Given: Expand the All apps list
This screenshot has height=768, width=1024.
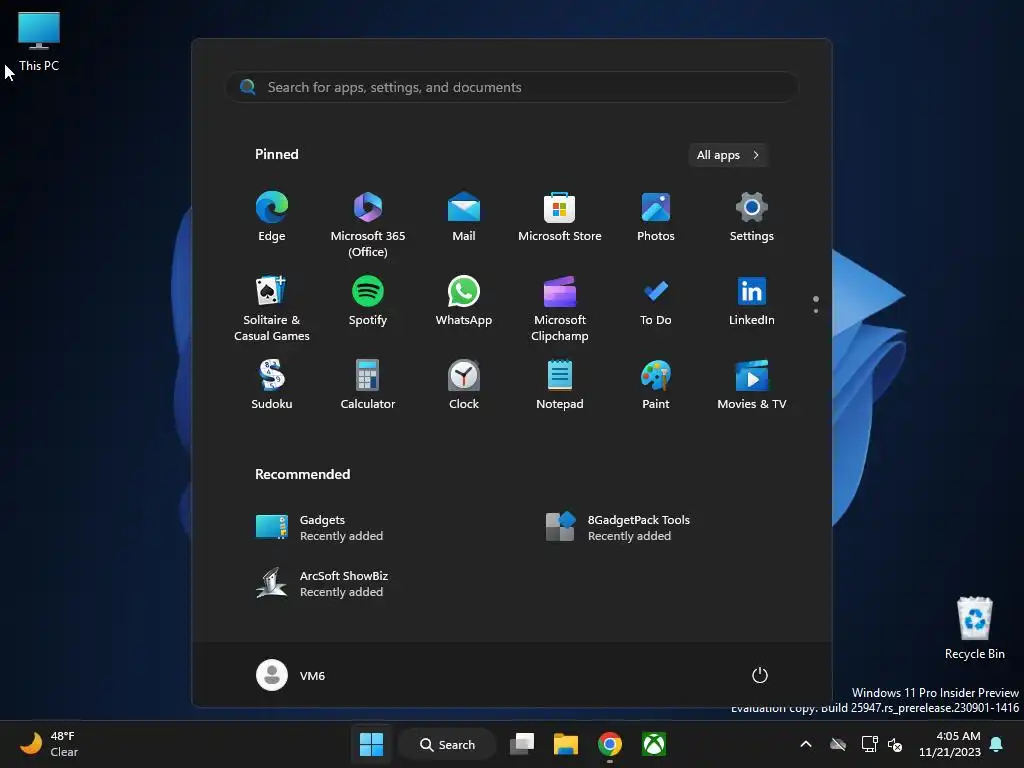Looking at the screenshot, I should click(728, 155).
